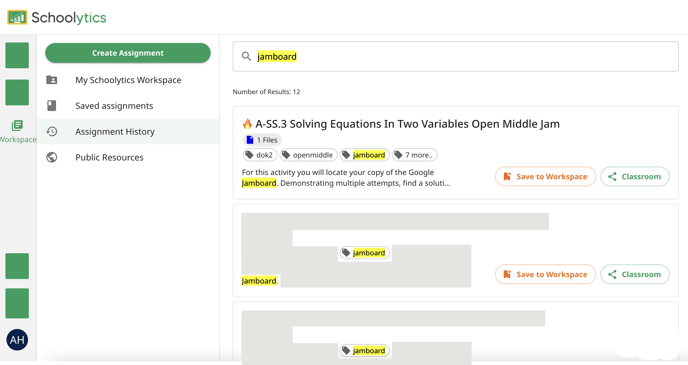This screenshot has height=365, width=688.
Task: Select Assignment History
Action: tap(128, 132)
